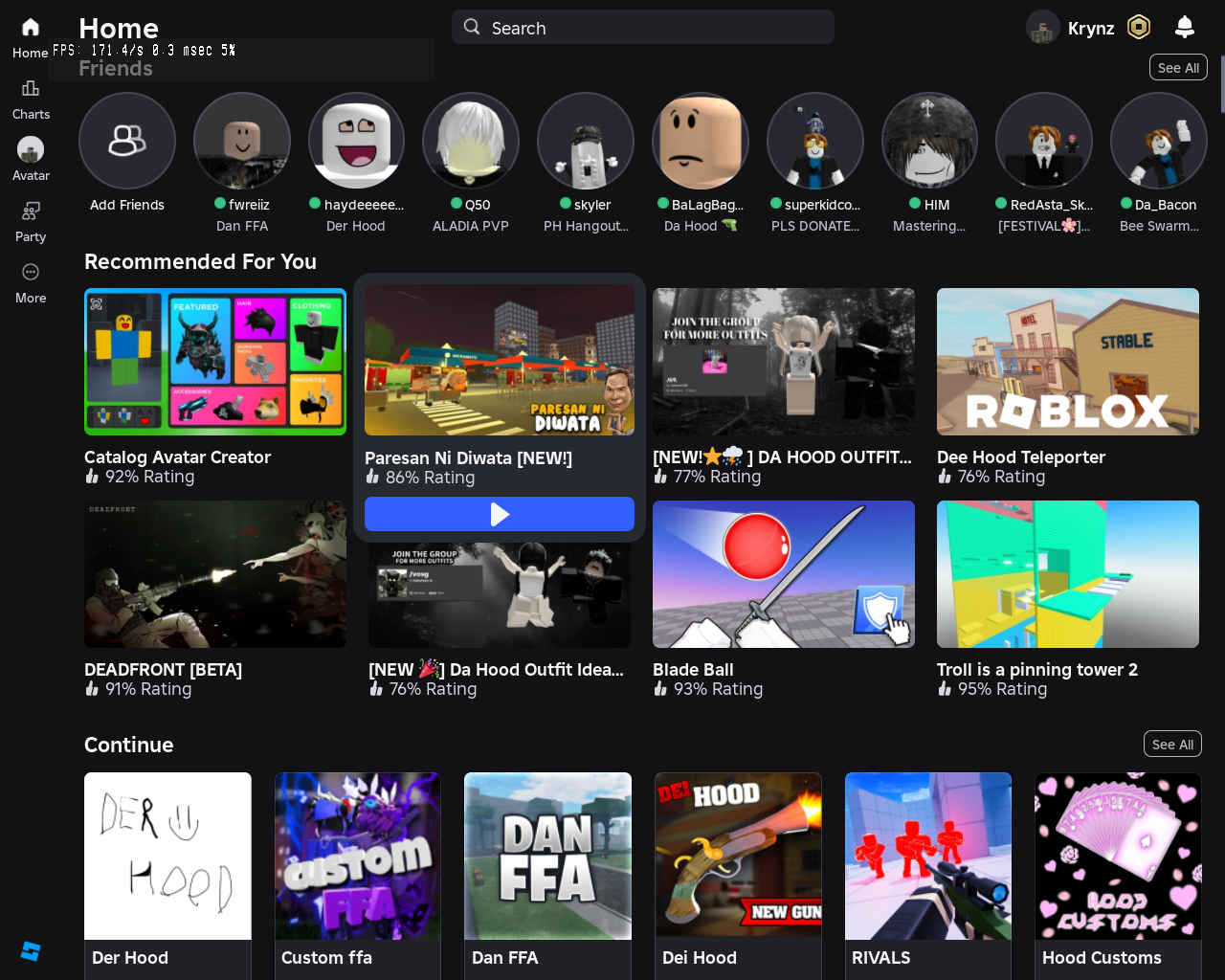Click the Blade Ball title
The image size is (1225, 980).
pyautogui.click(x=693, y=670)
